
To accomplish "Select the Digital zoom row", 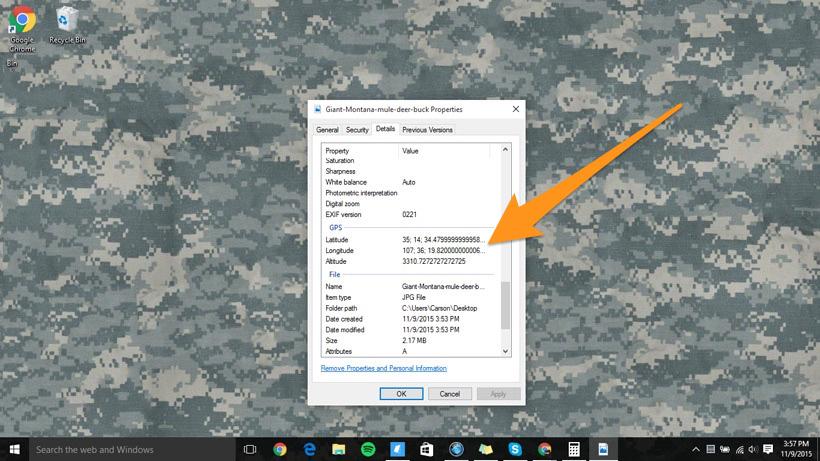I will (x=407, y=204).
